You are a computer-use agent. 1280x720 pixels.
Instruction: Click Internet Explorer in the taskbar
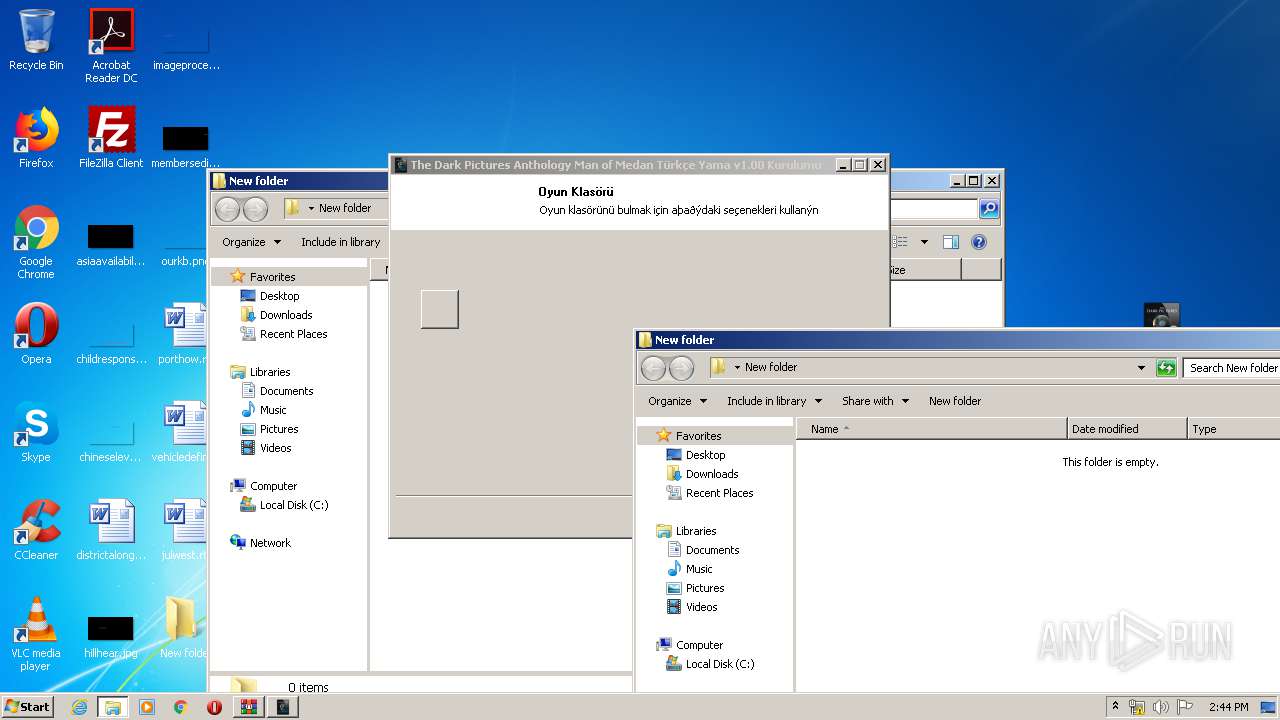[x=79, y=707]
